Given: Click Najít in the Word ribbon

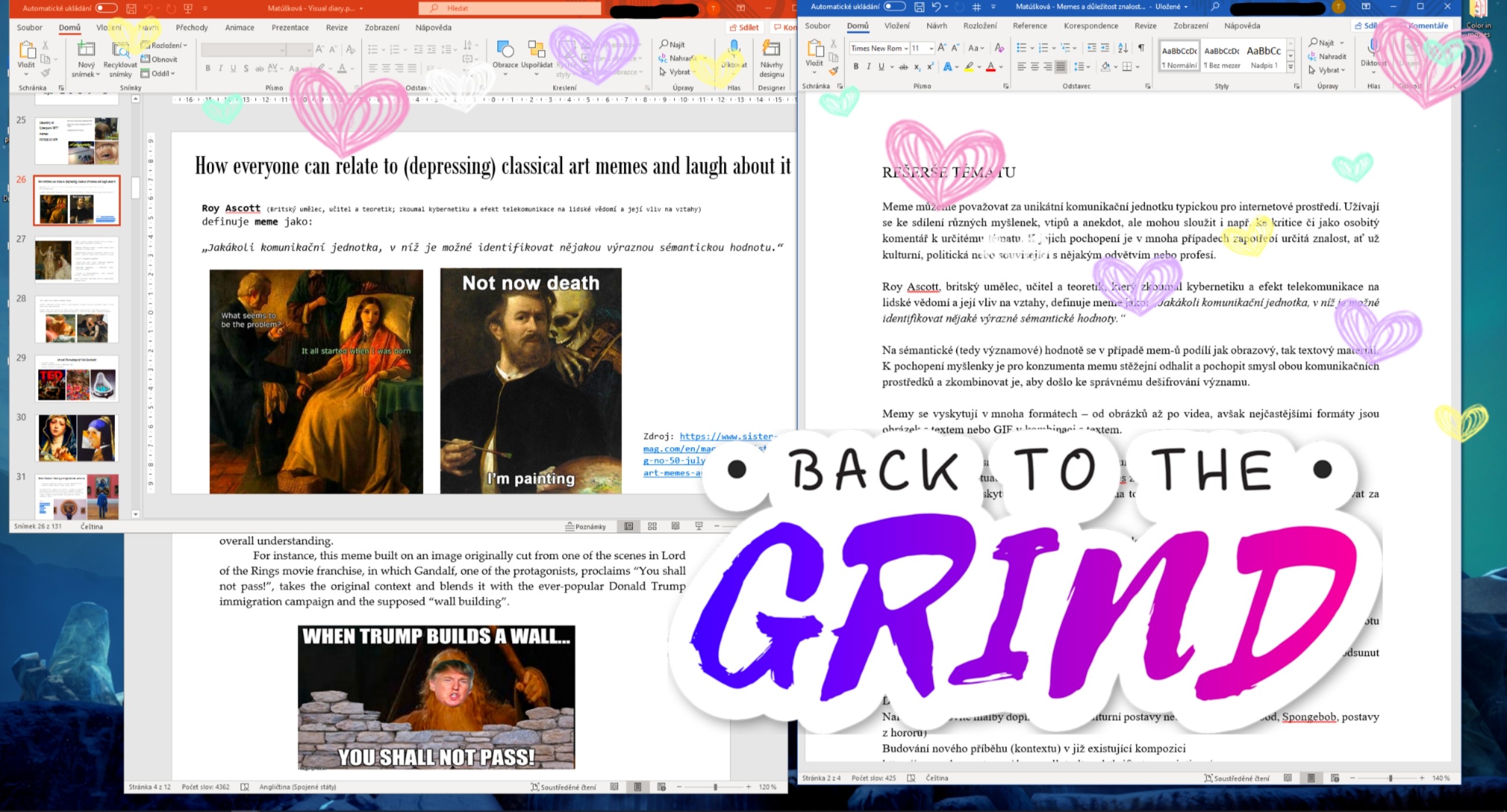Looking at the screenshot, I should [1322, 42].
